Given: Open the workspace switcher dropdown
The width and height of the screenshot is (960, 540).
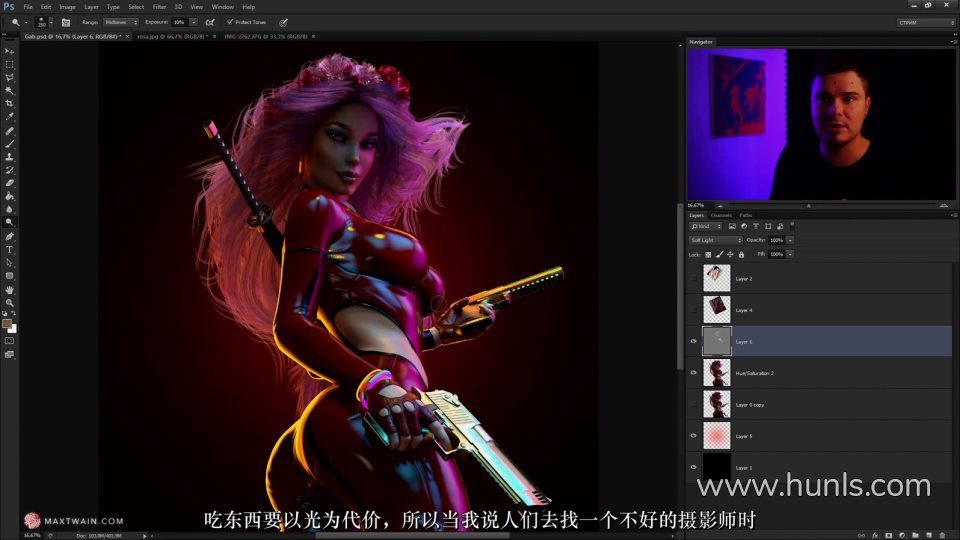Looking at the screenshot, I should (x=926, y=23).
